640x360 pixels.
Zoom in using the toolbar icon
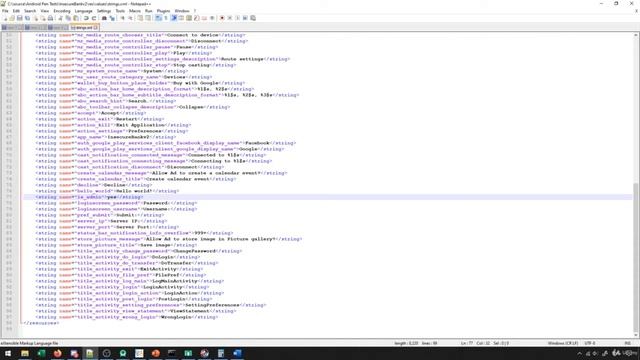pos(122,18)
